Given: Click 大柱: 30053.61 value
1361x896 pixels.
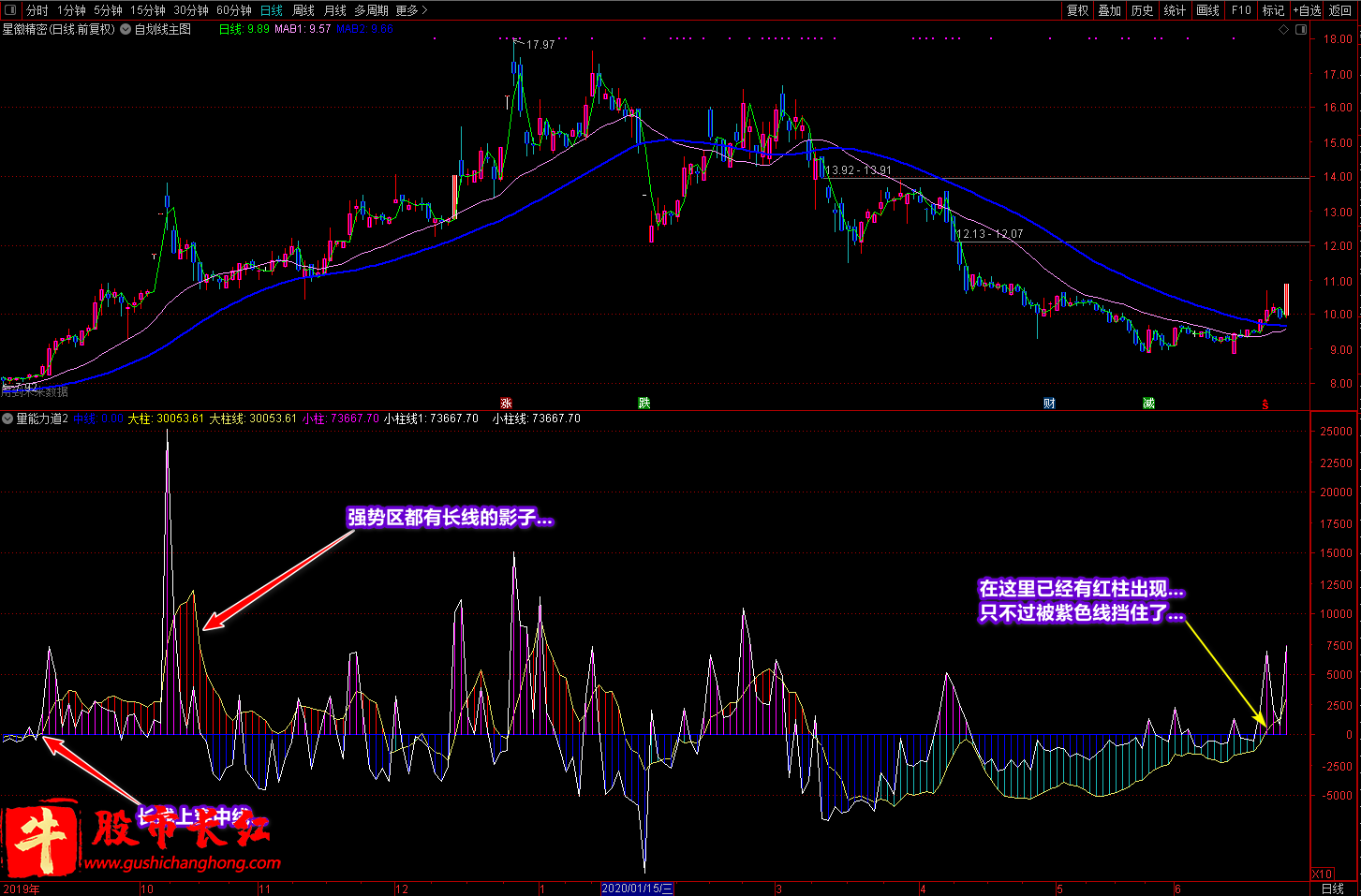Looking at the screenshot, I should (x=166, y=419).
